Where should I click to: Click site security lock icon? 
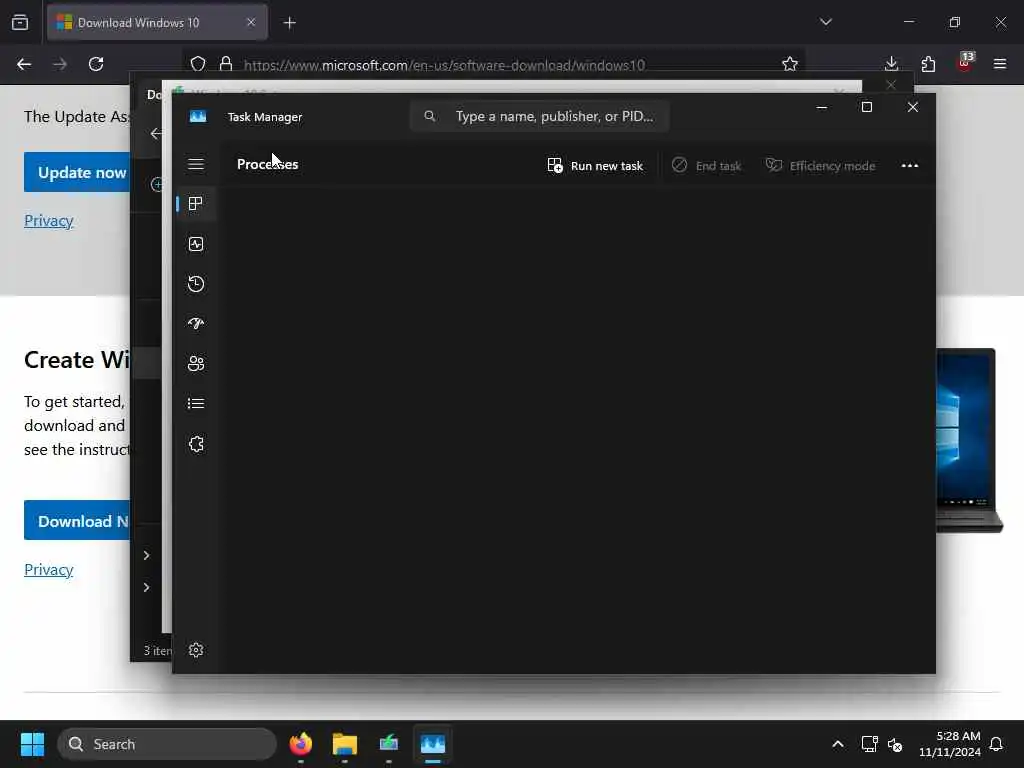tap(226, 64)
